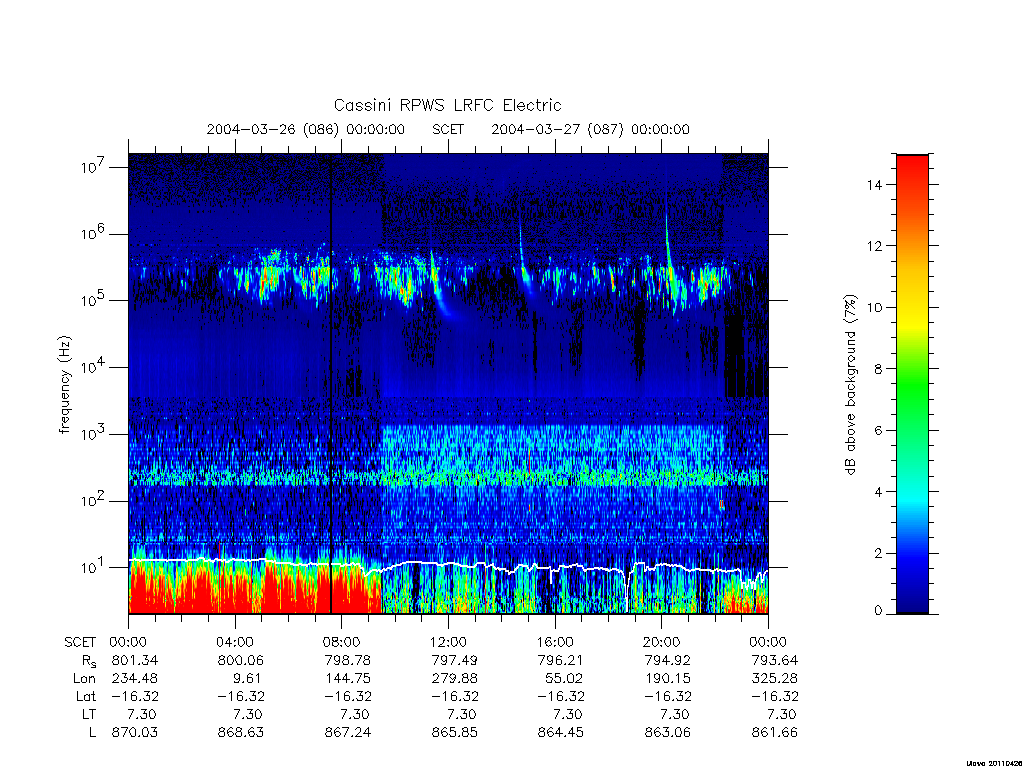Click time axis label '16:00'

click(x=554, y=642)
